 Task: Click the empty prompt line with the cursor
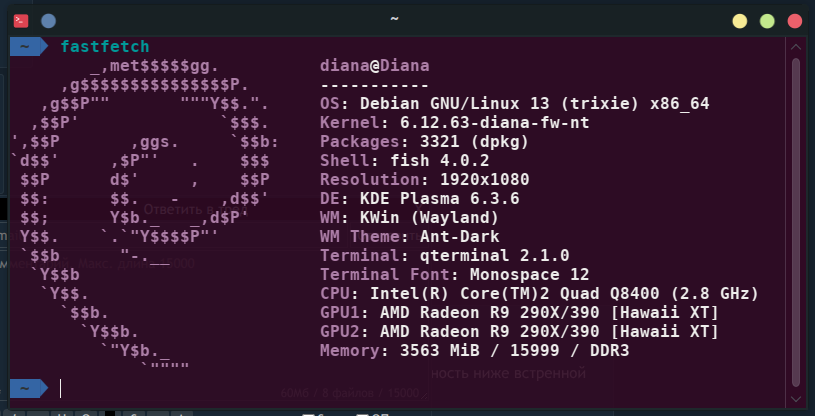point(397,388)
